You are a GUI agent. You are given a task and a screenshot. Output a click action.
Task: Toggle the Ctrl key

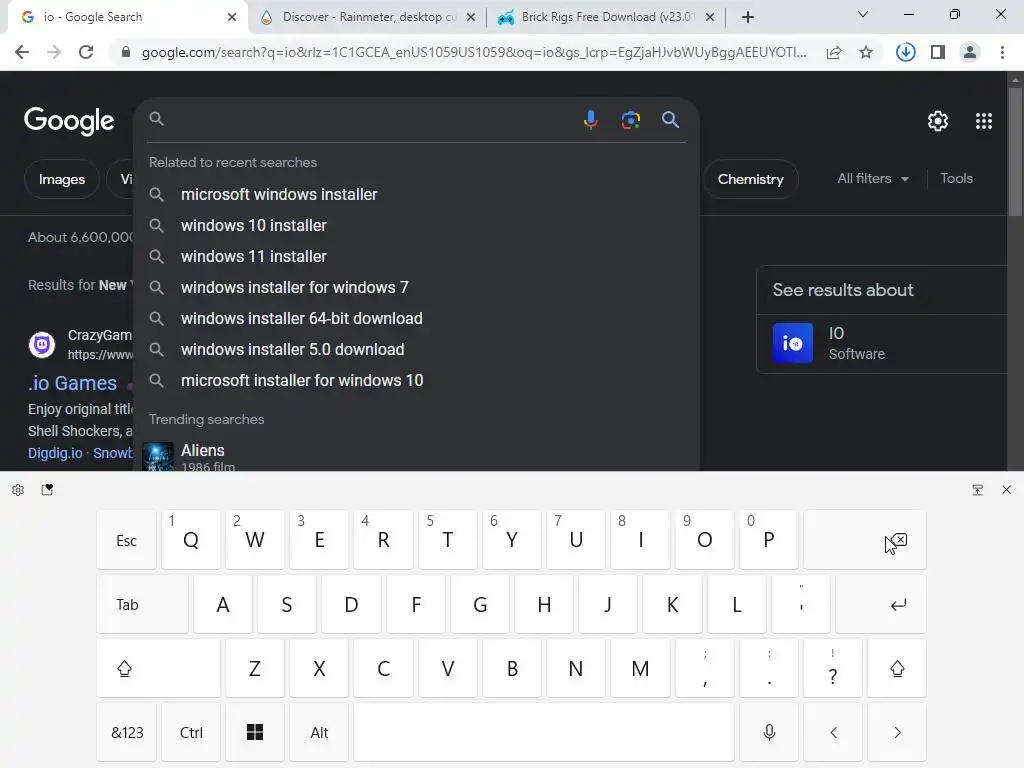191,732
